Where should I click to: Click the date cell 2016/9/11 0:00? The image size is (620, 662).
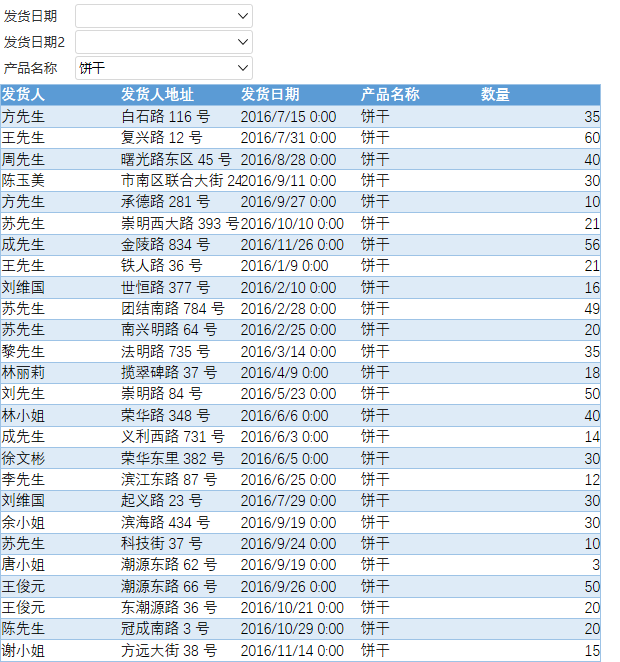289,181
